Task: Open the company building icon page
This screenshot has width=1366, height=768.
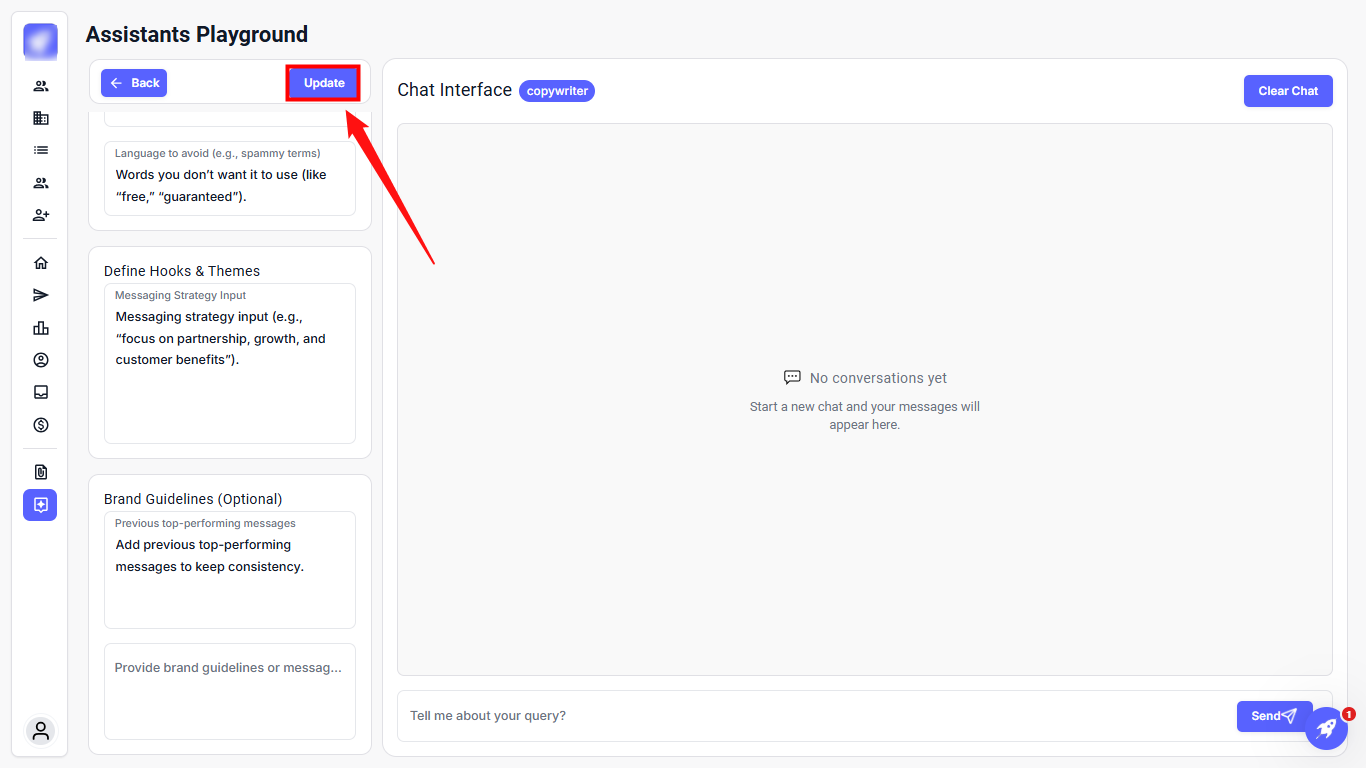Action: (x=41, y=118)
